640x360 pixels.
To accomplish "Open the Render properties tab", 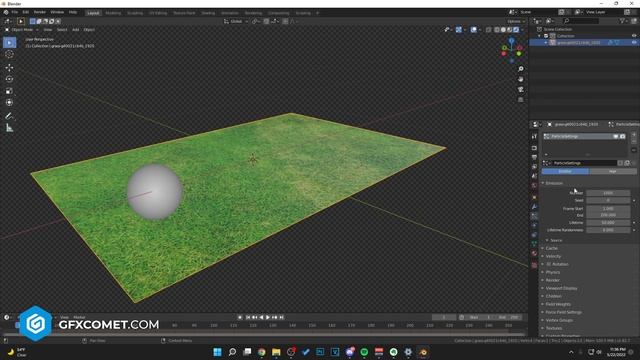I will [534, 148].
